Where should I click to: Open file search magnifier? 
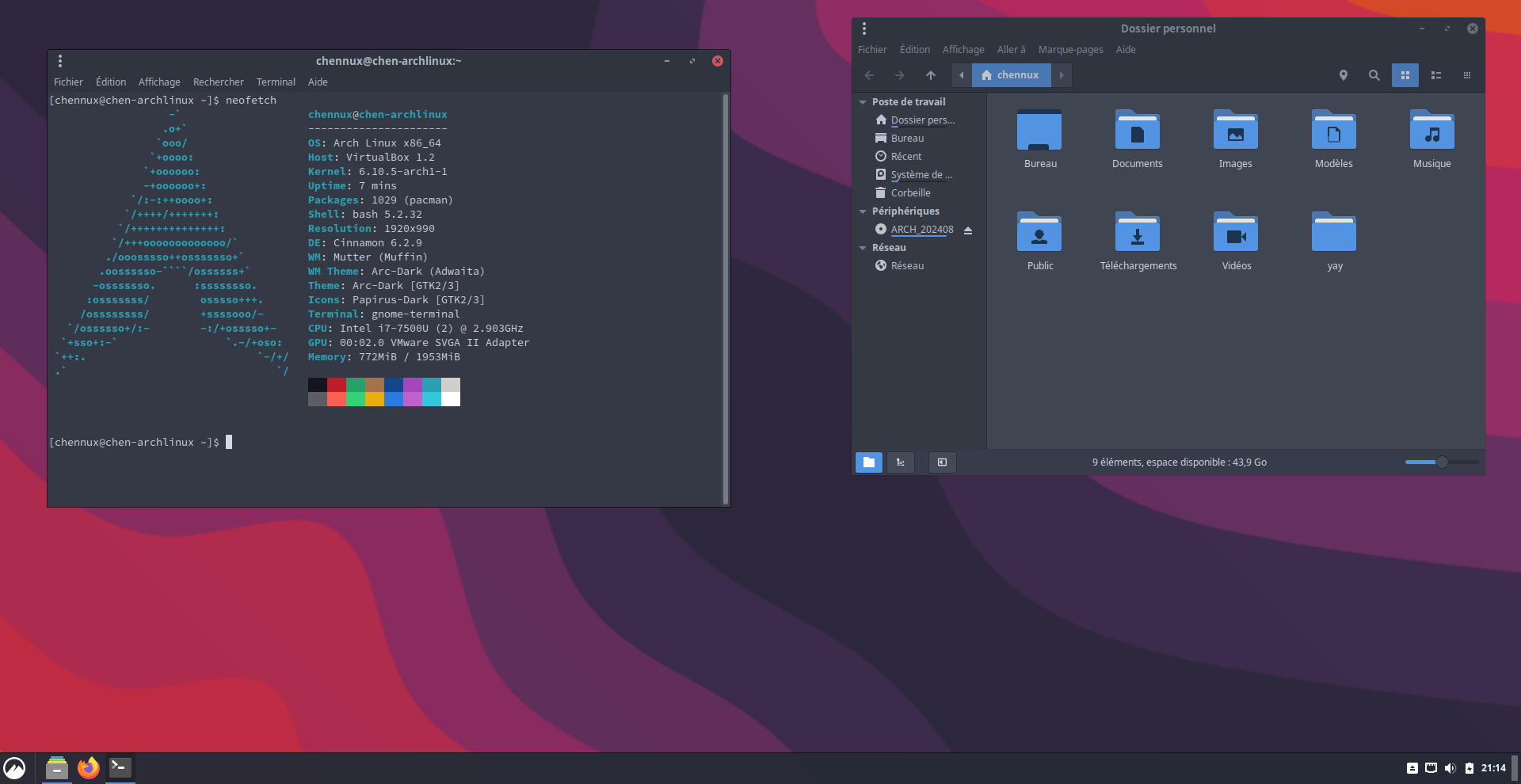[1374, 75]
